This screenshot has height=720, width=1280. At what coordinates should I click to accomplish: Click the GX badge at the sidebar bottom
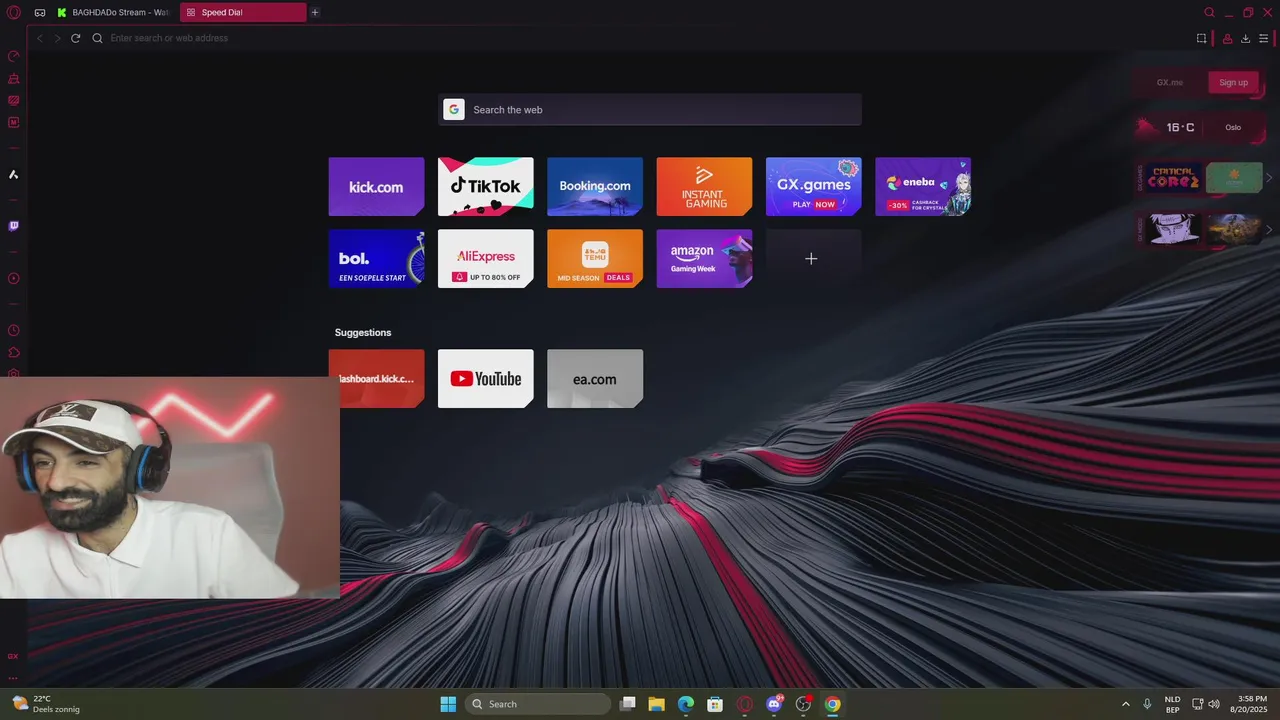13,656
